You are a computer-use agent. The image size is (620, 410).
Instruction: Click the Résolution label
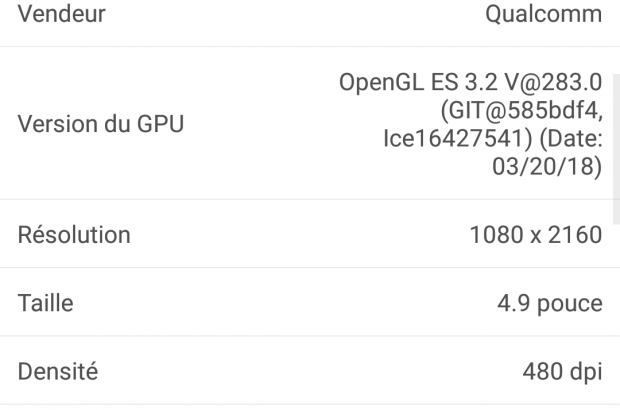tap(75, 236)
